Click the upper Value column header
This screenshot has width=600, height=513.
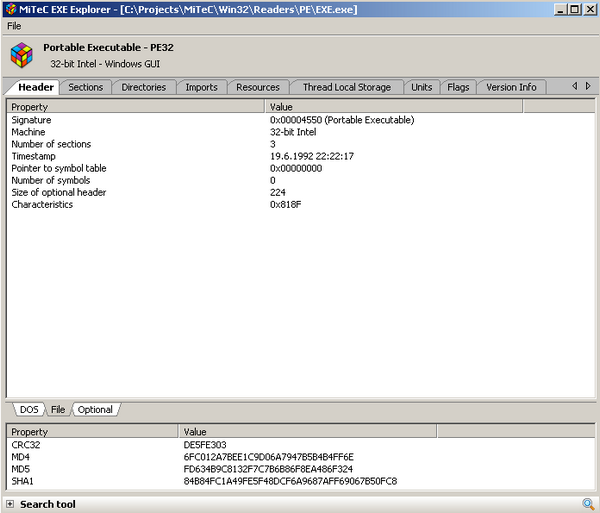(394, 107)
